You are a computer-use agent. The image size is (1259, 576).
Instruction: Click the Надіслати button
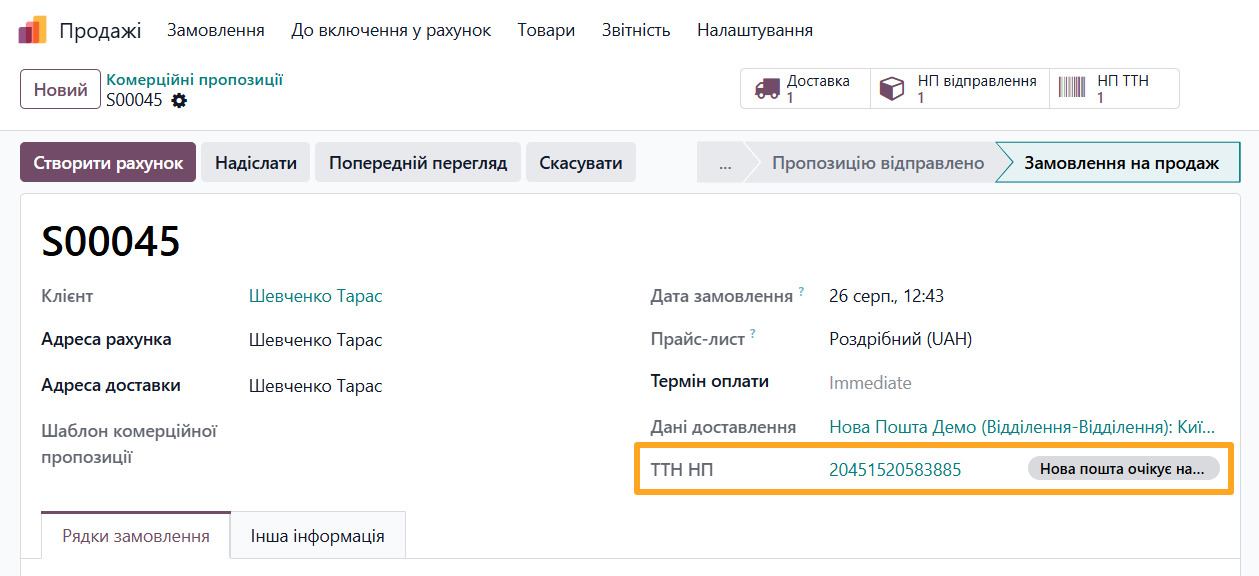click(256, 162)
